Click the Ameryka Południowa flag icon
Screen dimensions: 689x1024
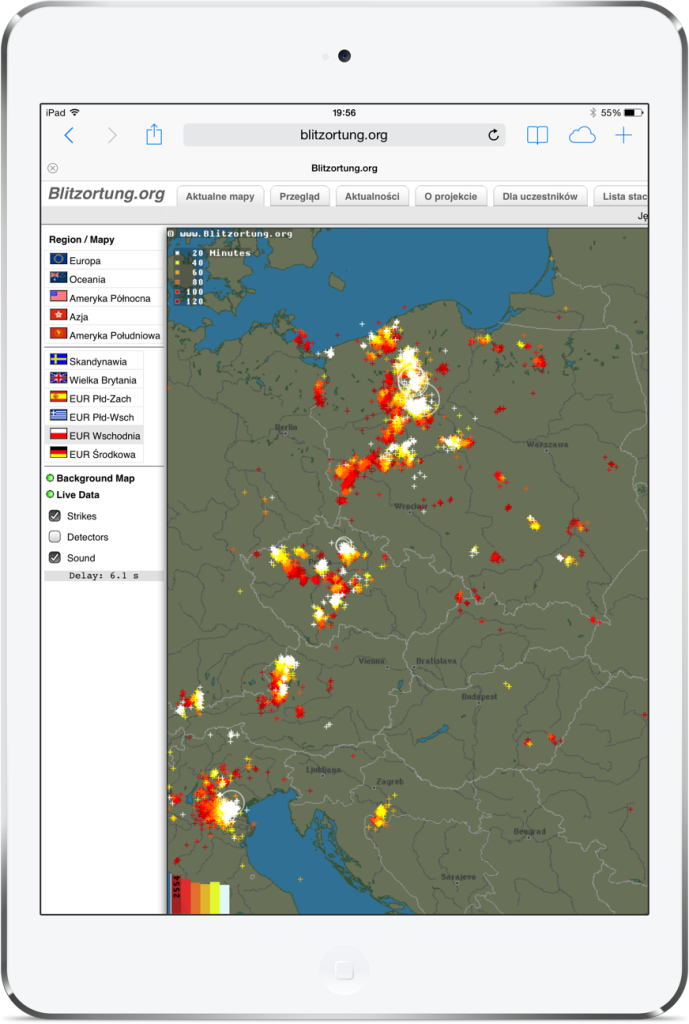click(58, 333)
